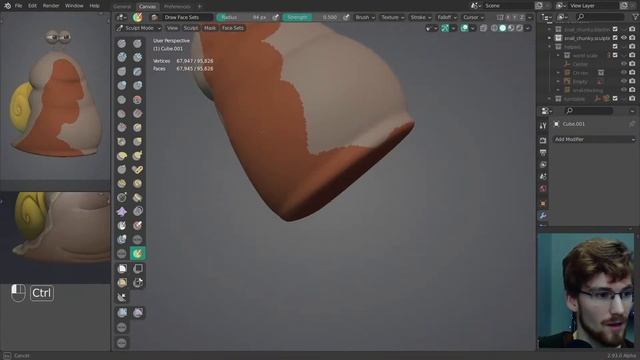Select the Mesh Filter tool

click(x=122, y=313)
